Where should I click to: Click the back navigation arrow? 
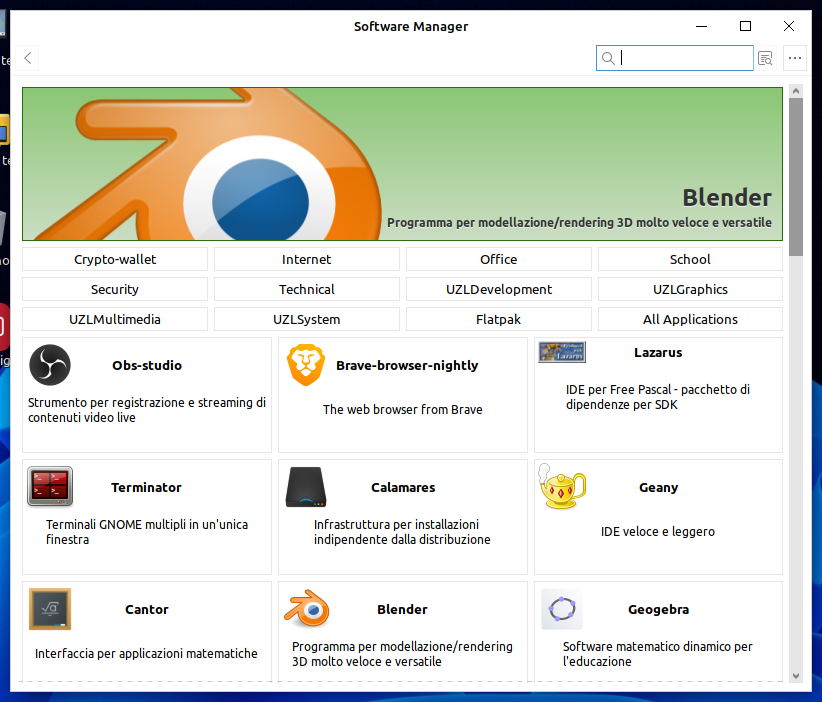click(27, 58)
